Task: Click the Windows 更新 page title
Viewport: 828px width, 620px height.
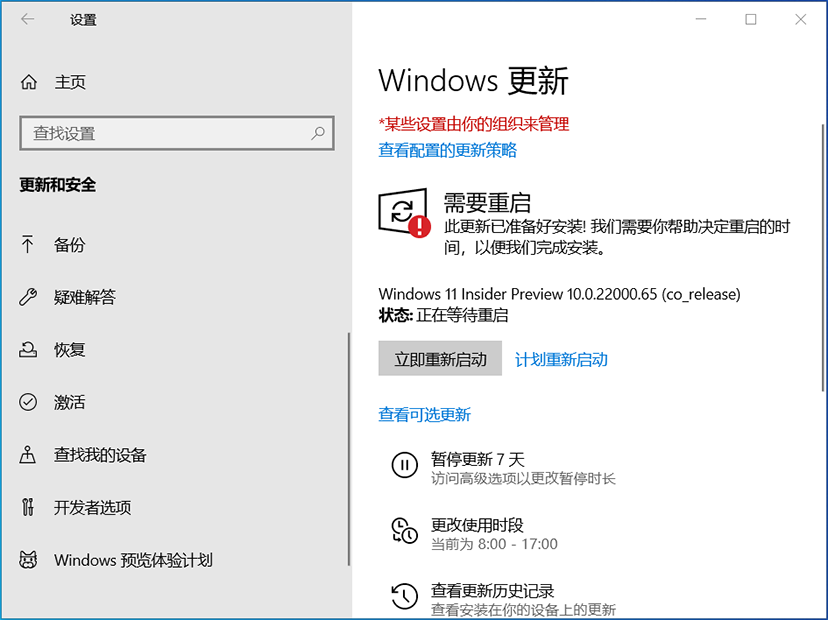Action: coord(473,81)
